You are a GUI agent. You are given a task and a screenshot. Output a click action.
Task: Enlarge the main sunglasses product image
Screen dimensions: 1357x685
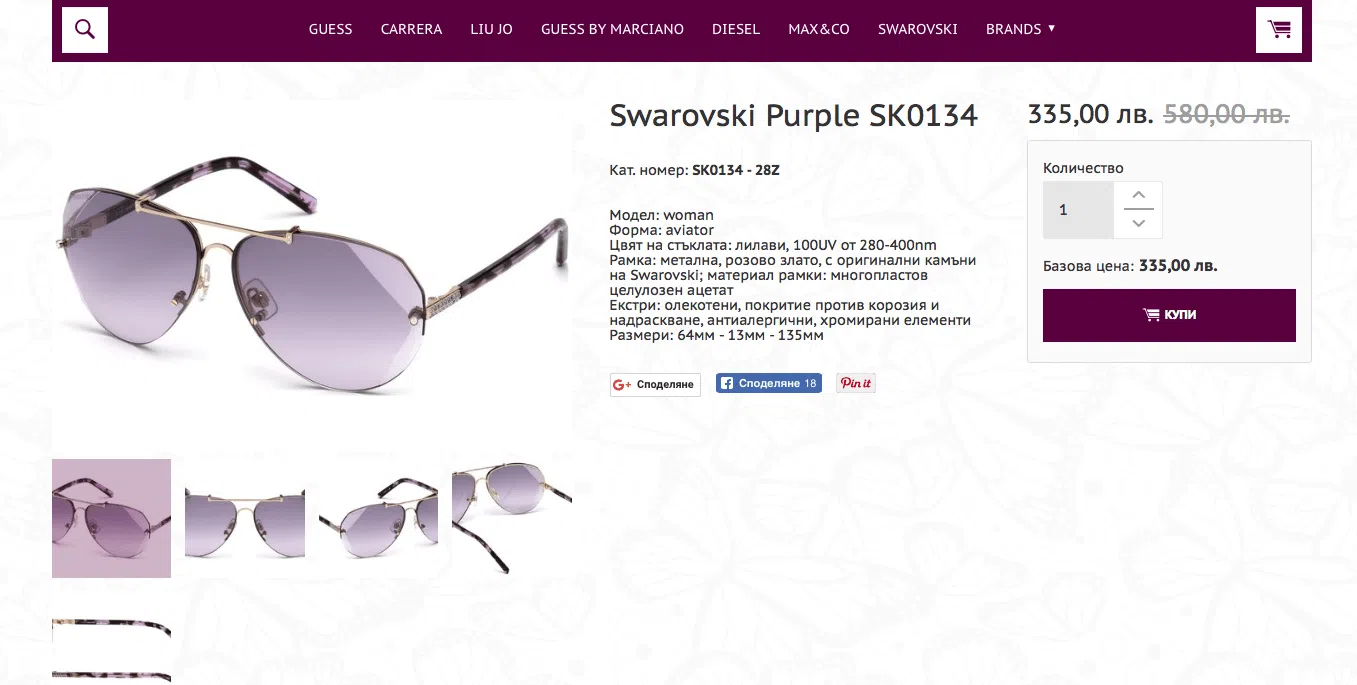click(x=311, y=270)
